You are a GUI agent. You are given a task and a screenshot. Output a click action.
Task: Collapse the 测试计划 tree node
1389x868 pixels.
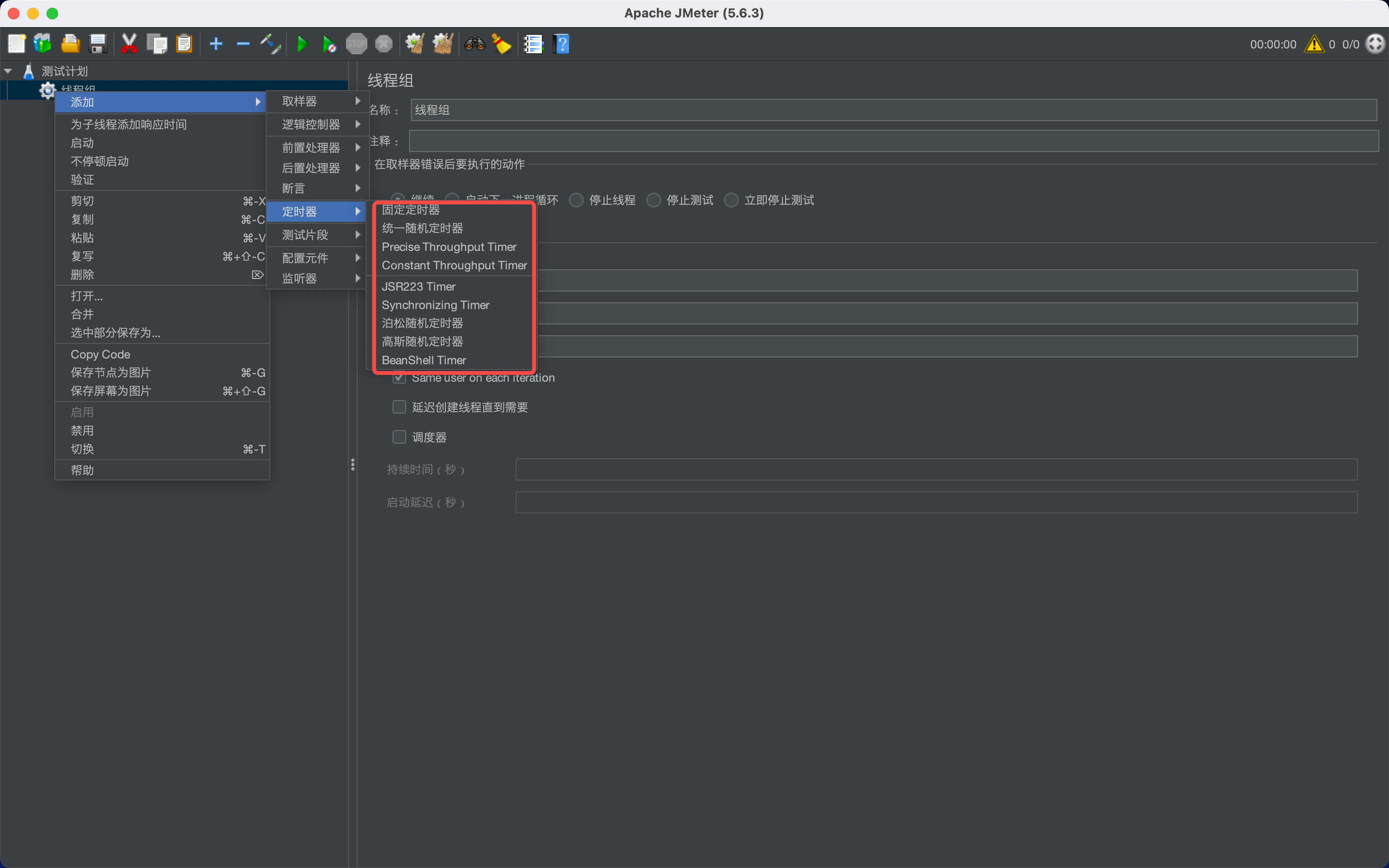click(8, 71)
